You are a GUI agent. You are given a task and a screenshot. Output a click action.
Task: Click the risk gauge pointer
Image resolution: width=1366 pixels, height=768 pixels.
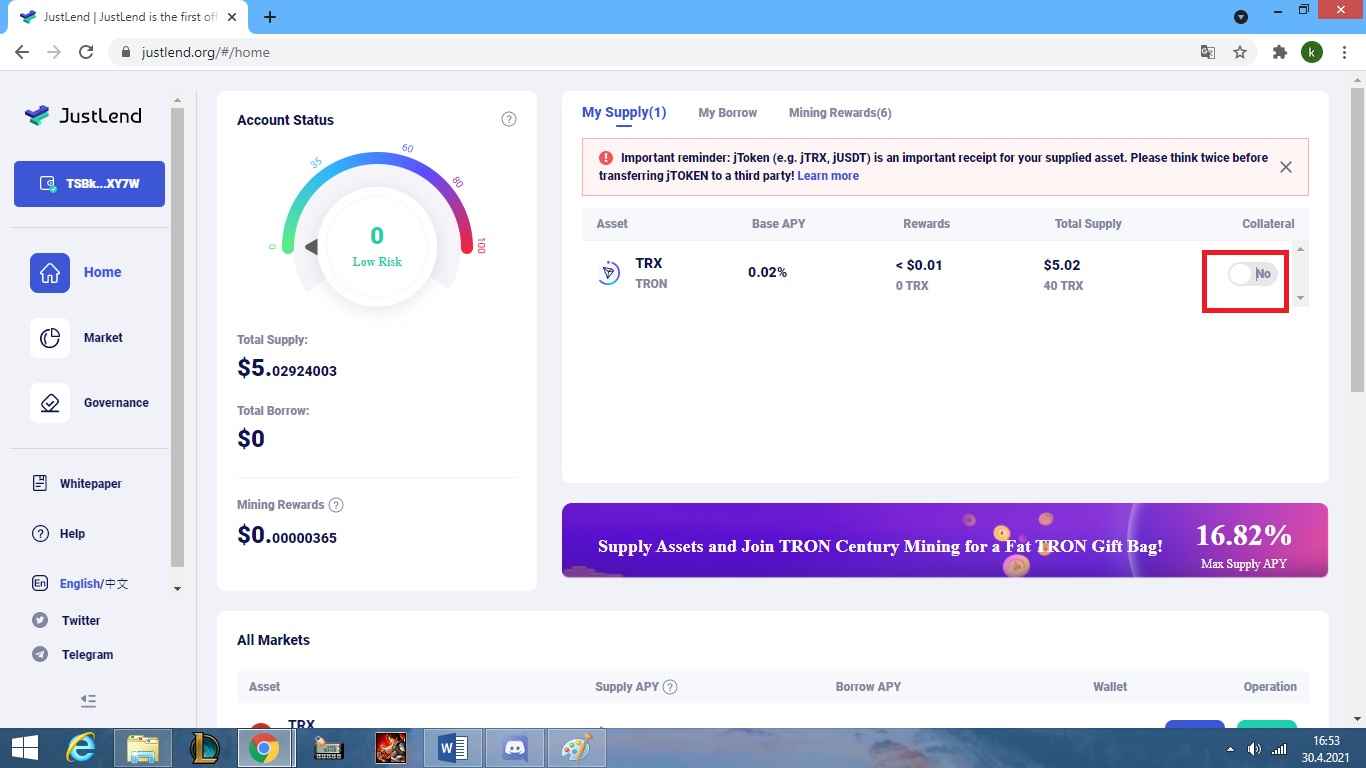pos(311,247)
